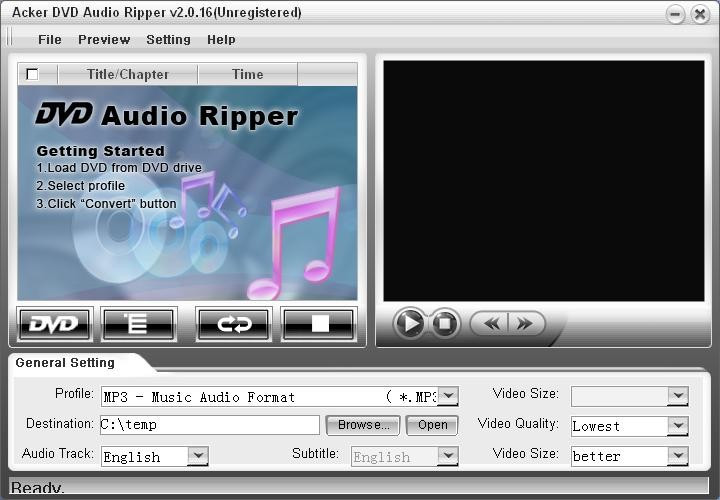Click the Open destination button
720x500 pixels.
[432, 425]
